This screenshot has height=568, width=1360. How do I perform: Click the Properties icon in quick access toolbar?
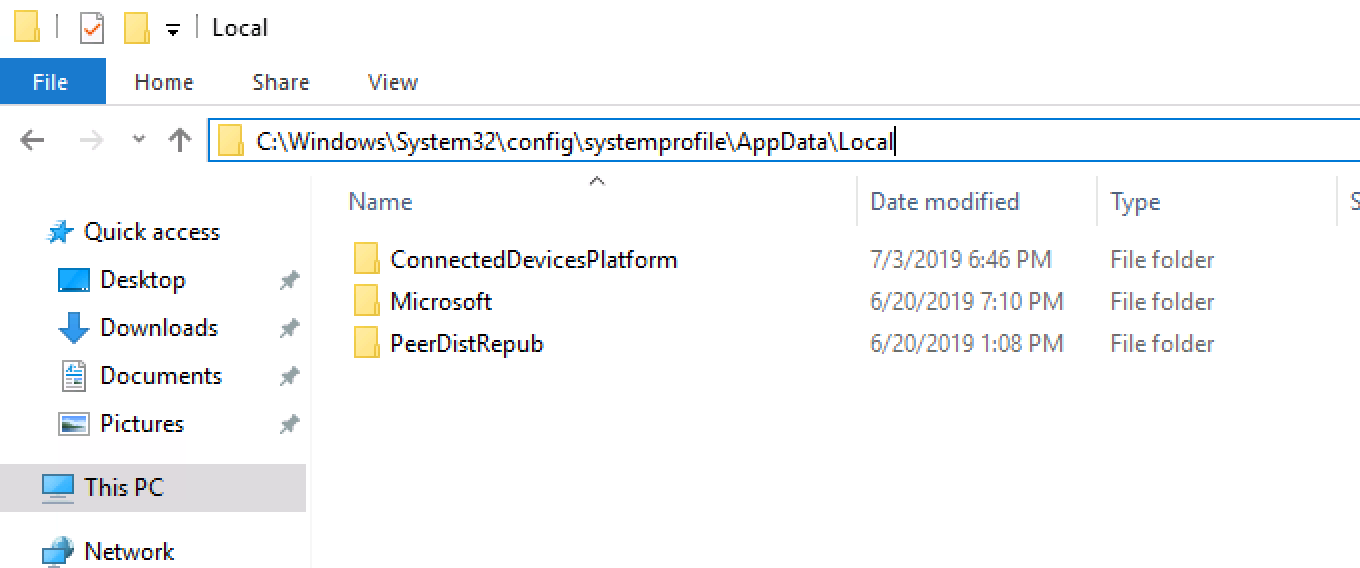coord(92,29)
